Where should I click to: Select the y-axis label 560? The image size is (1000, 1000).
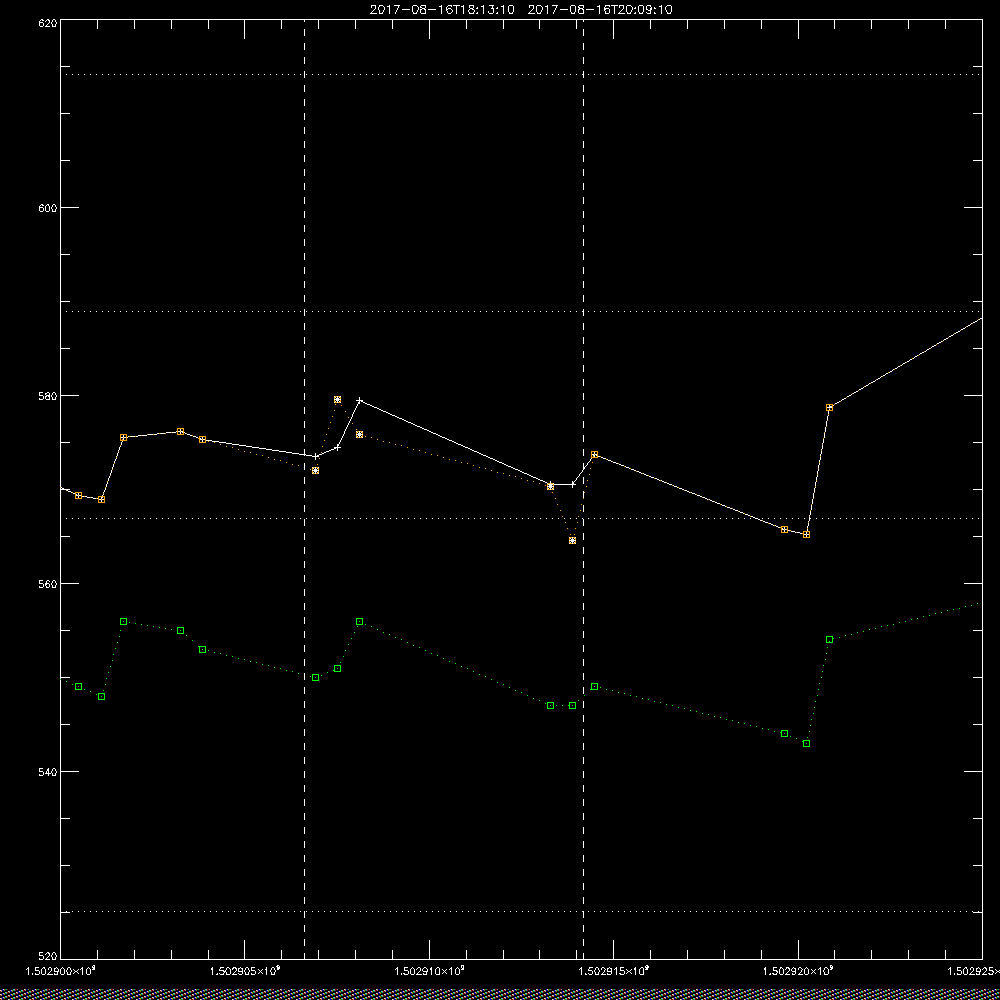click(48, 584)
